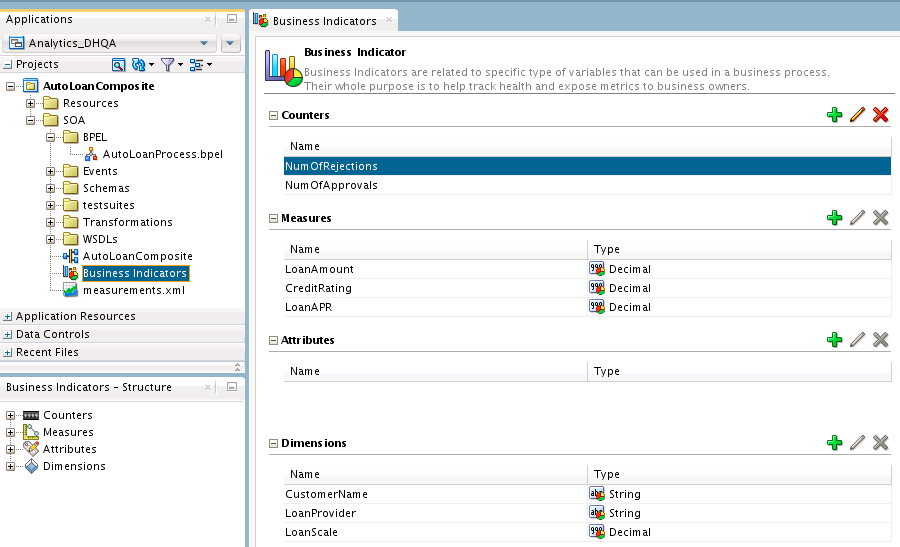Image resolution: width=900 pixels, height=547 pixels.
Task: Click the AutoLoanProcess.bpel file icon
Action: (91, 154)
